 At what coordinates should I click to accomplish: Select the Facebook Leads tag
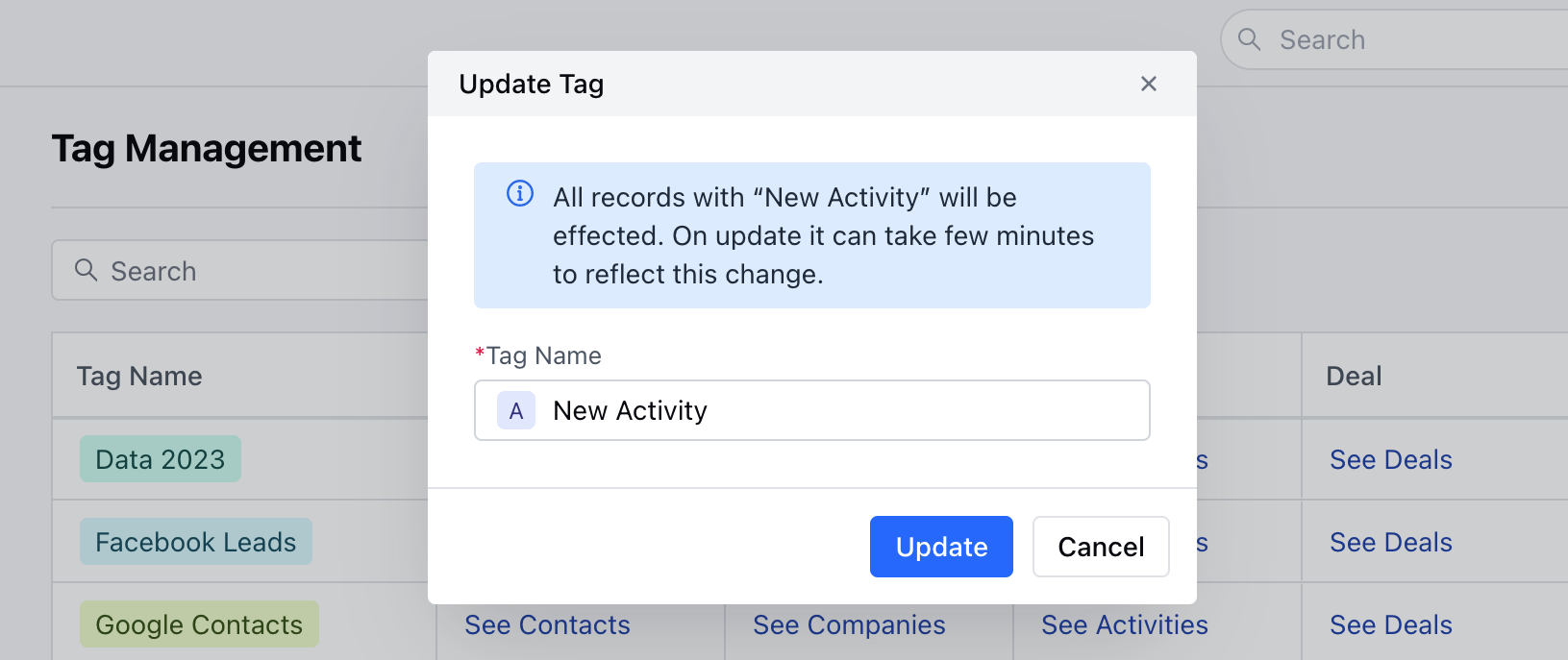196,542
